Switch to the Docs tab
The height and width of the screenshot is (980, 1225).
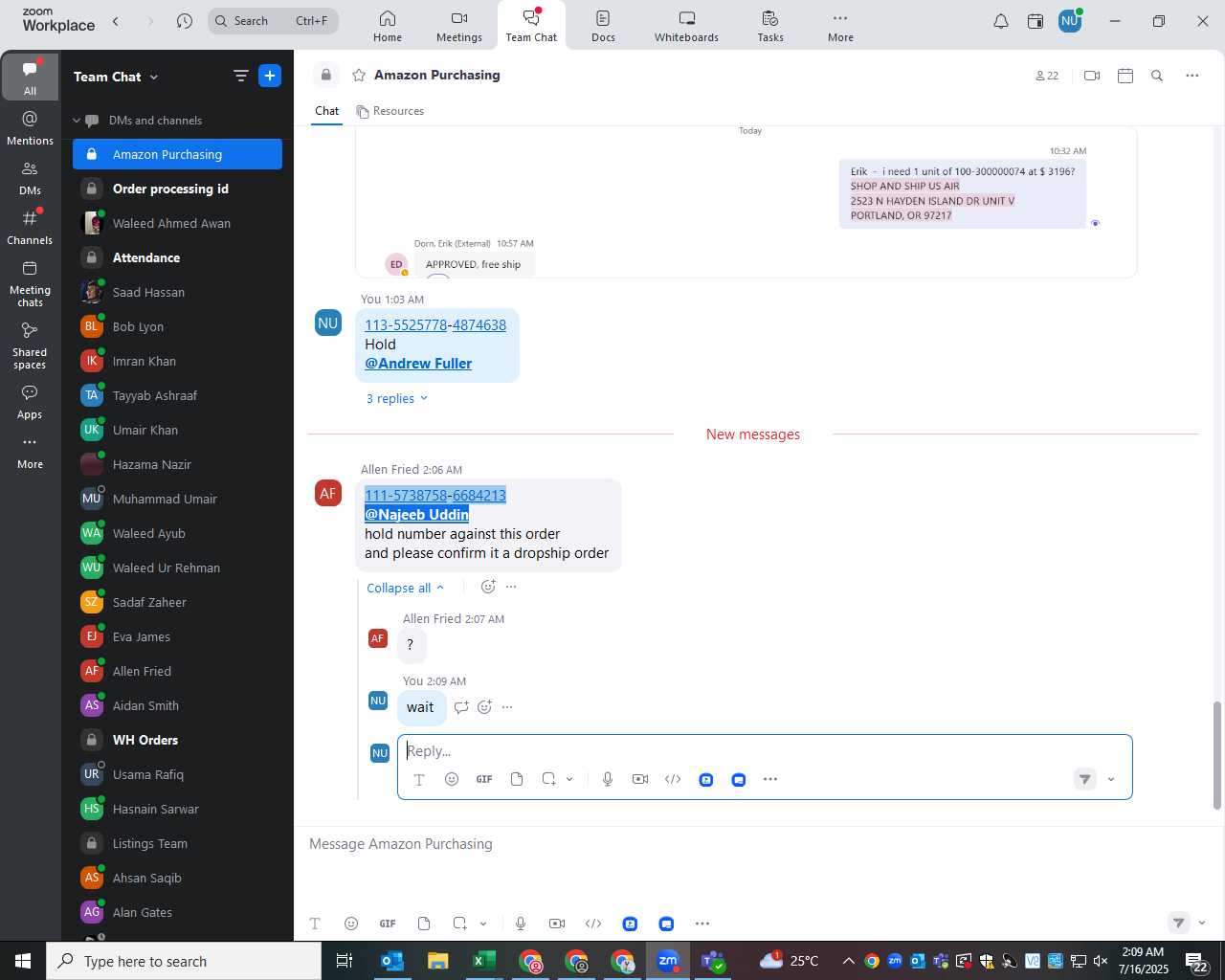tap(603, 26)
